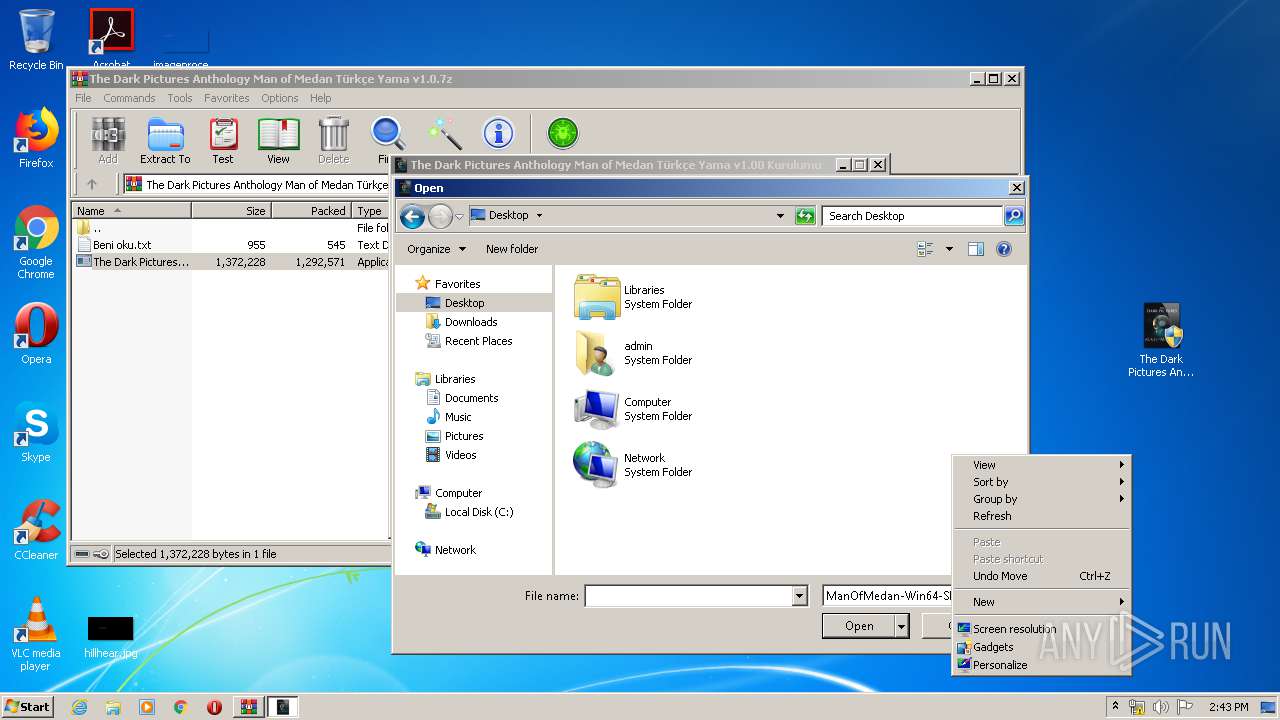Sort by the Size column header
Viewport: 1280px width, 720px height.
click(x=231, y=211)
